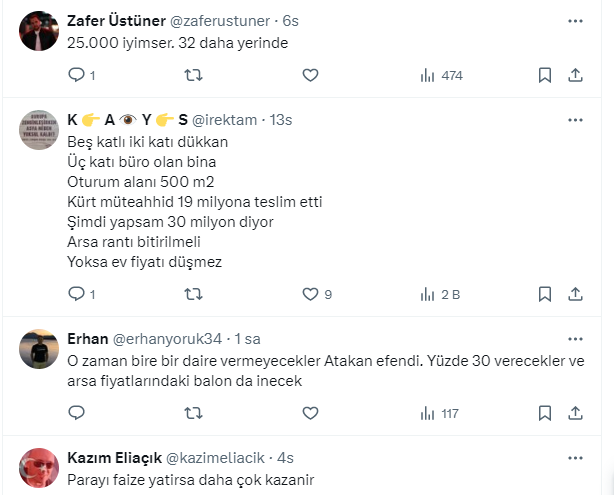Screen dimensions: 614x495
Task: Open more options on Zafer Üstüner's tweet
Action: 575,21
